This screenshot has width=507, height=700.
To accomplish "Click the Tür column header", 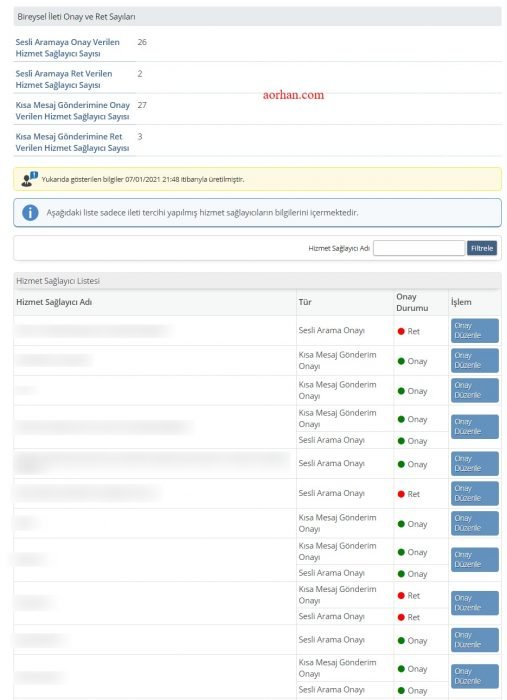I will pos(305,302).
